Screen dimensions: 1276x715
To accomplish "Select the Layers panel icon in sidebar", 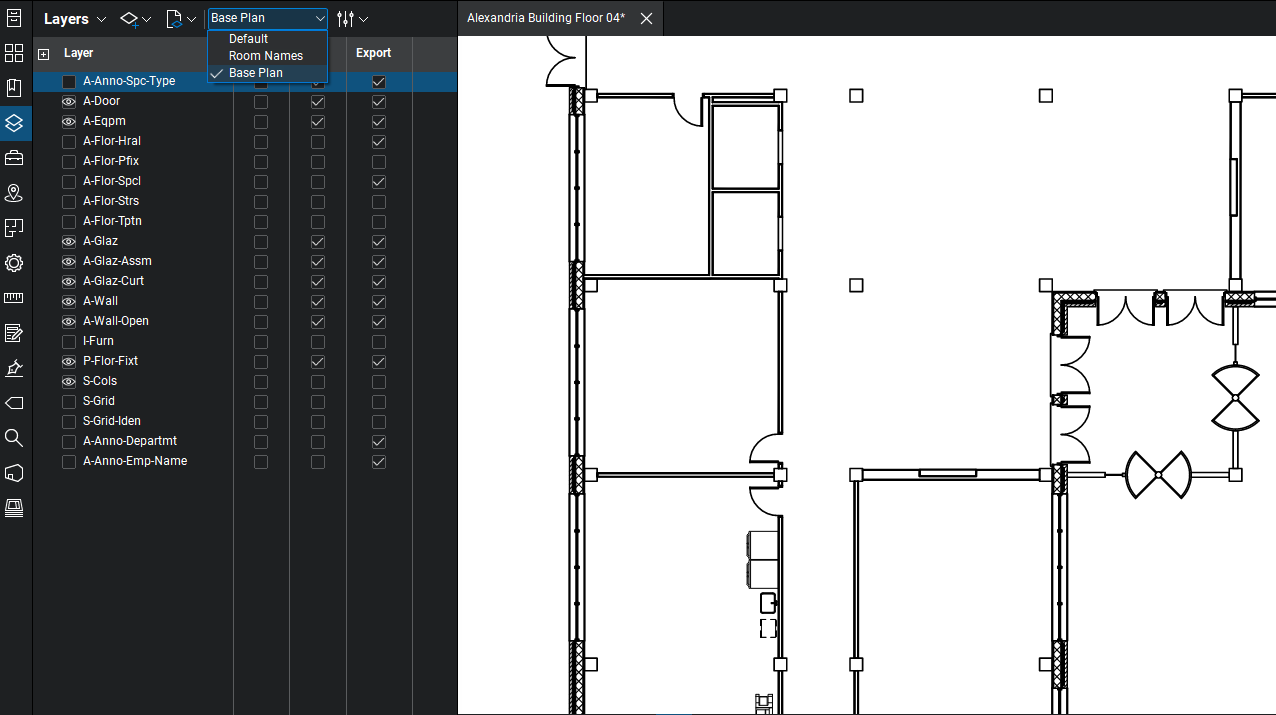I will point(14,123).
